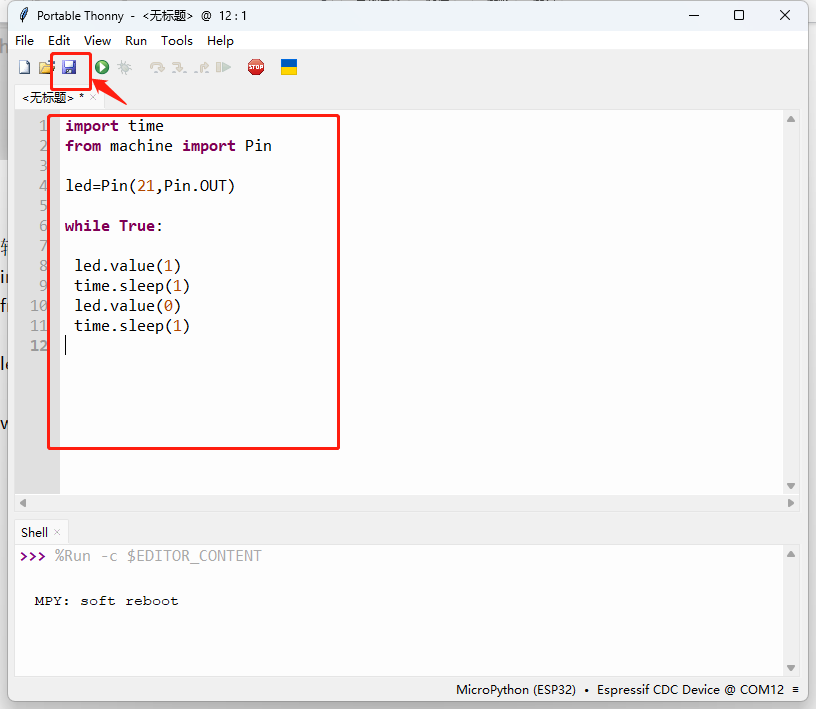The width and height of the screenshot is (816, 709).
Task: Open the Tools menu
Action: click(176, 41)
